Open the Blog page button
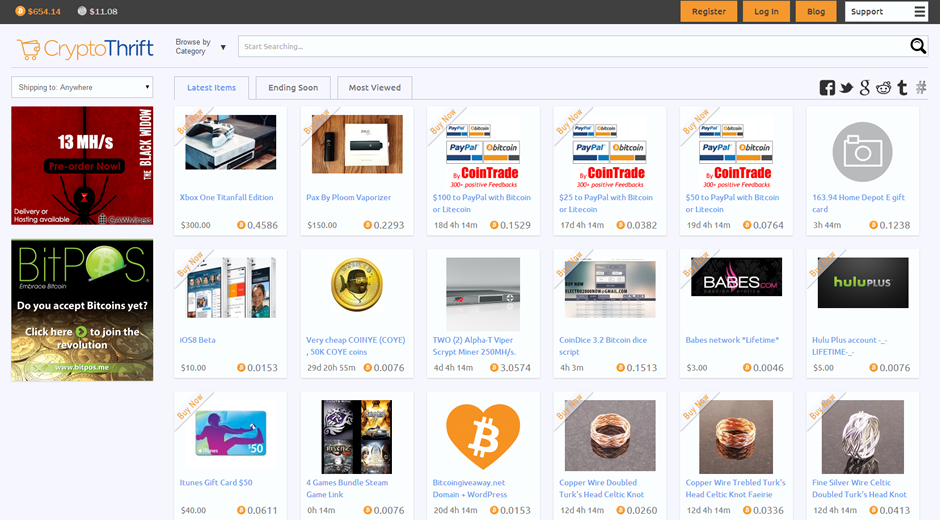The width and height of the screenshot is (940, 520). coord(816,11)
